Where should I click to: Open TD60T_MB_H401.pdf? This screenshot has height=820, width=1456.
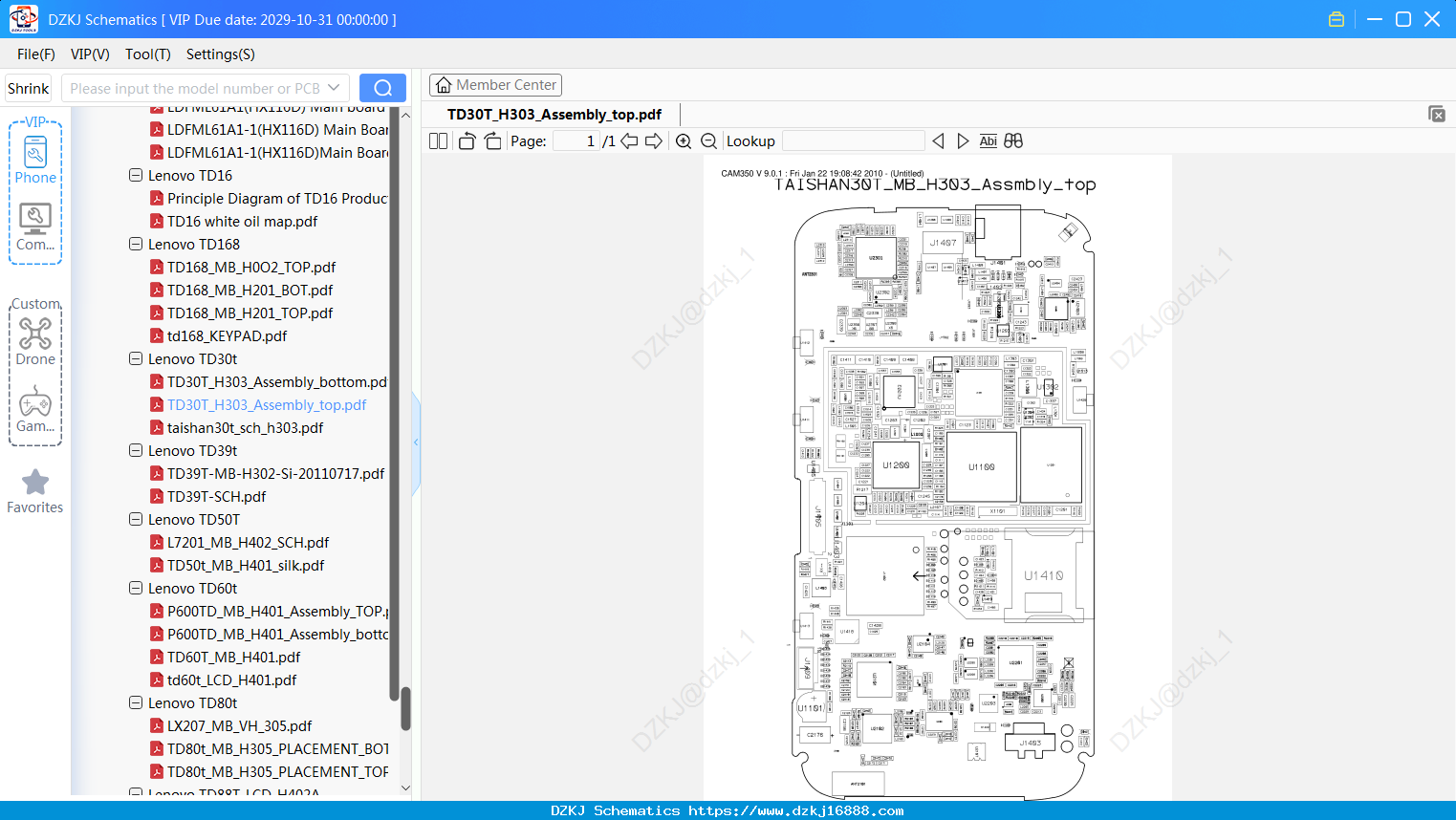pyautogui.click(x=233, y=658)
